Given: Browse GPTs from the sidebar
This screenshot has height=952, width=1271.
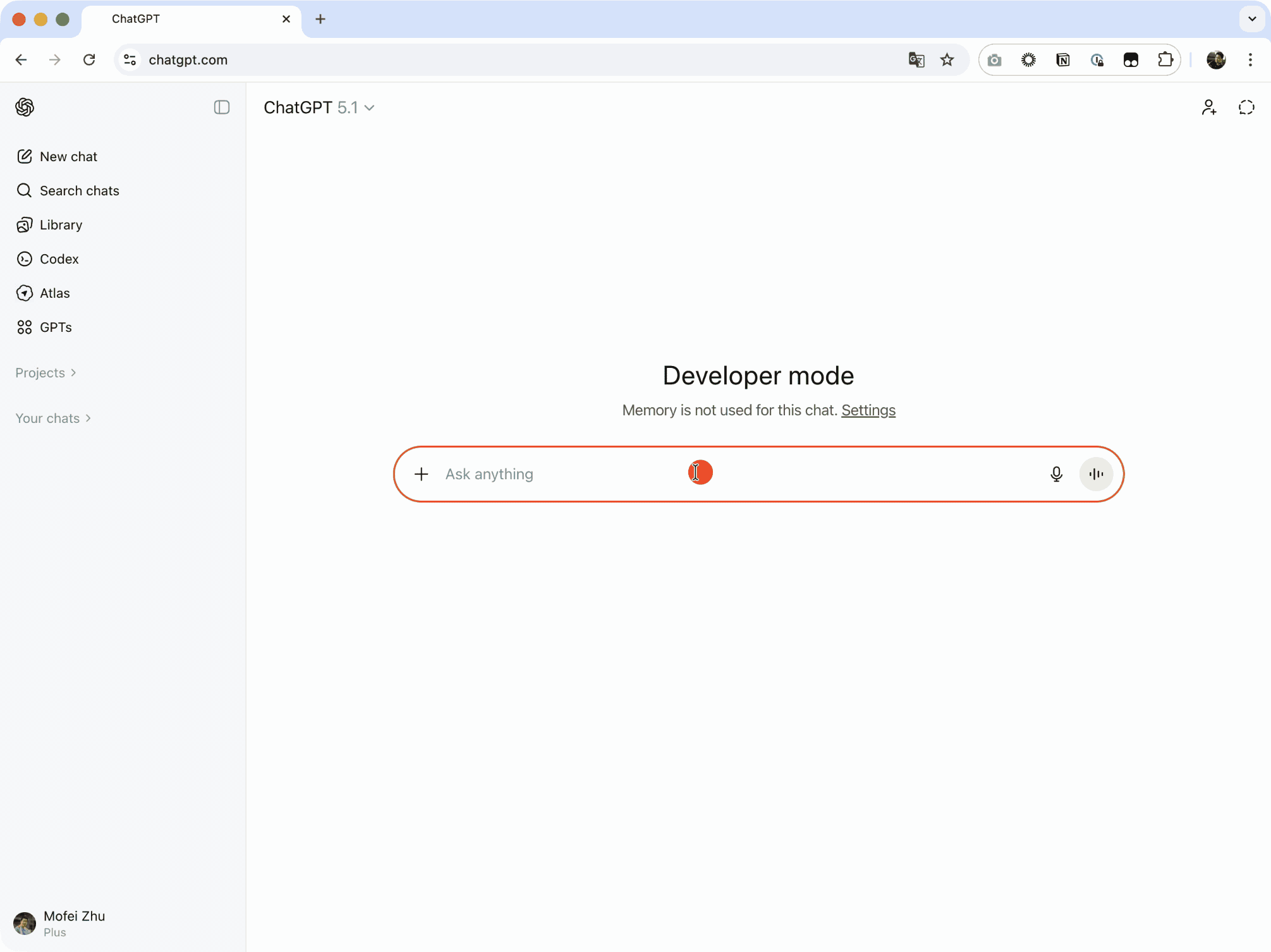Looking at the screenshot, I should [55, 327].
